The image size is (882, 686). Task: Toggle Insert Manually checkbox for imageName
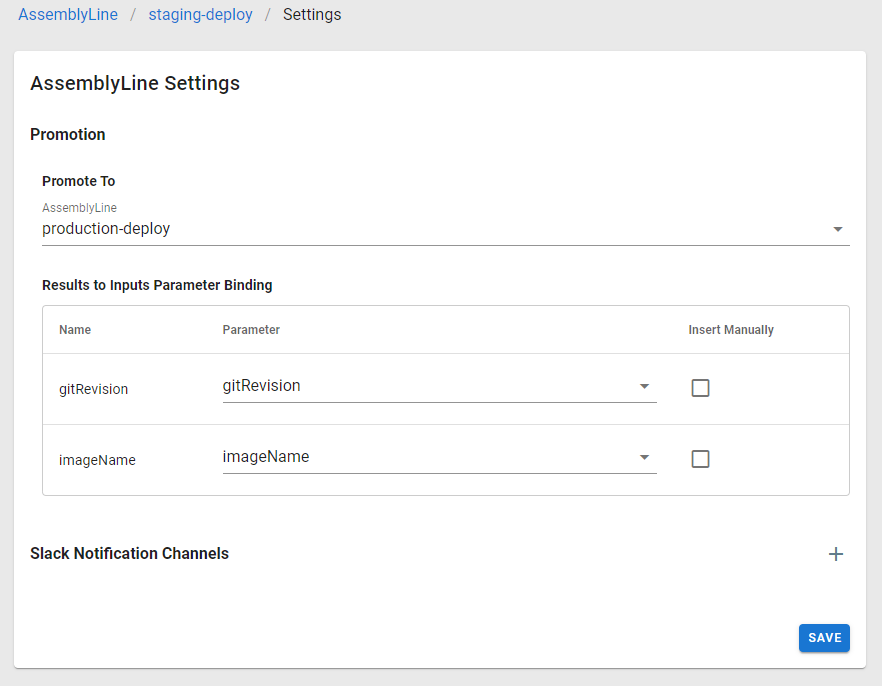[x=700, y=459]
